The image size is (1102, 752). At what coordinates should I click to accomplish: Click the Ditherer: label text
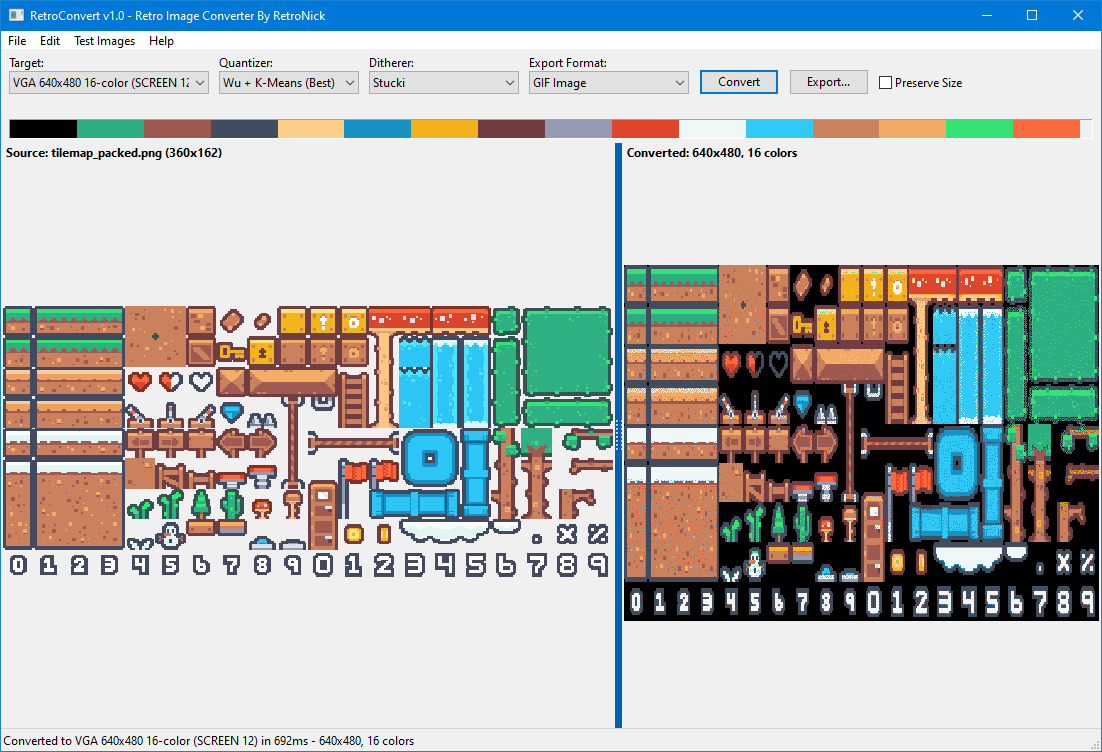[391, 63]
